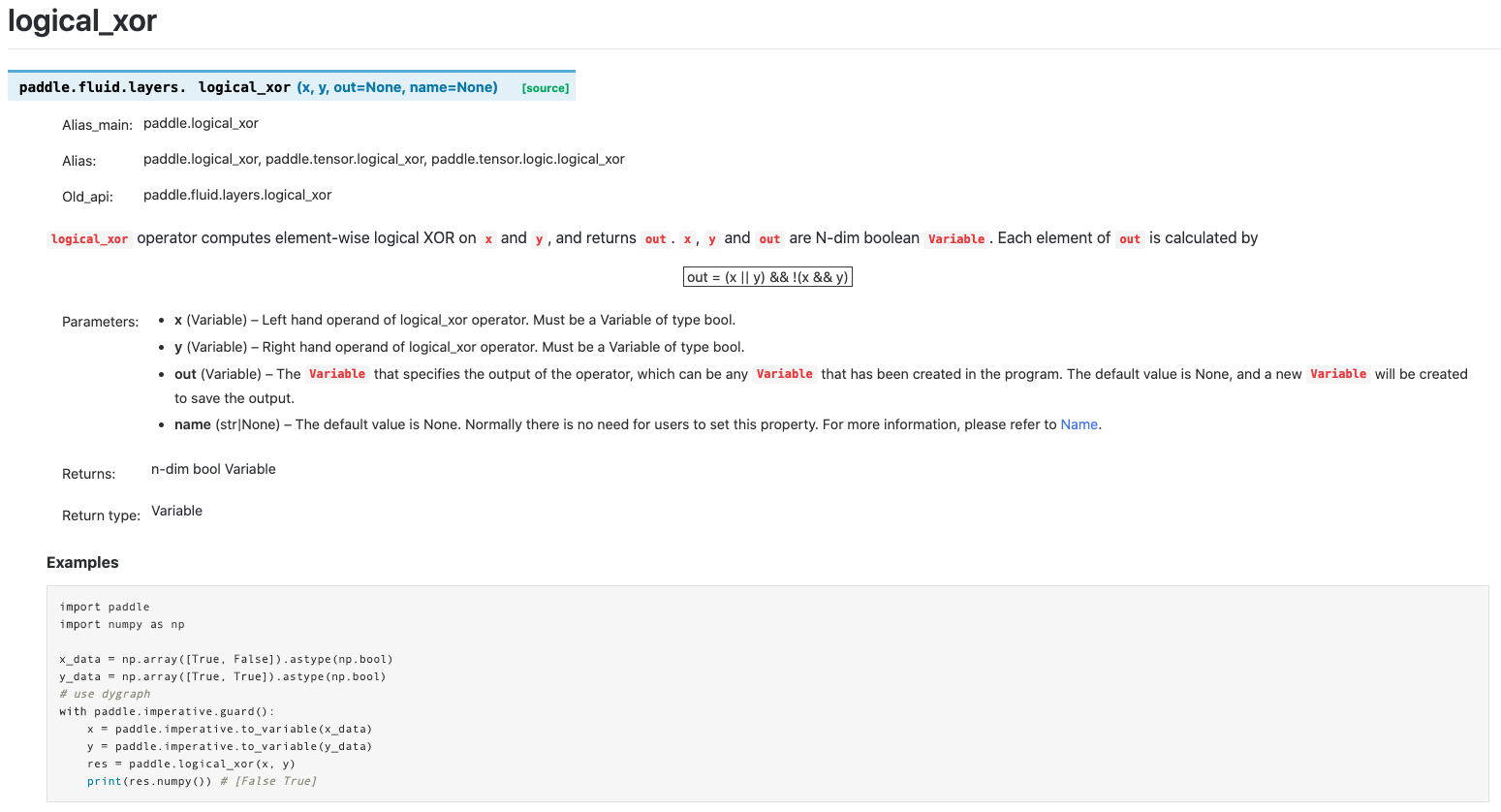
Task: Click the Old_api: field label
Action: click(x=87, y=197)
